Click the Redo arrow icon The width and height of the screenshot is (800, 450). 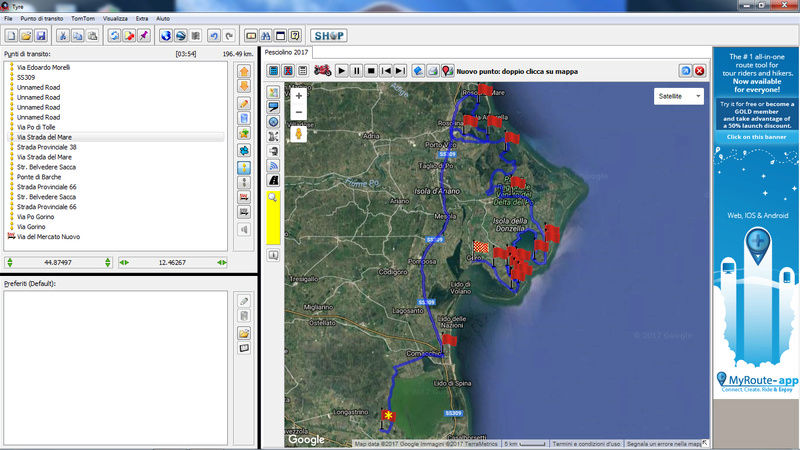click(x=229, y=36)
